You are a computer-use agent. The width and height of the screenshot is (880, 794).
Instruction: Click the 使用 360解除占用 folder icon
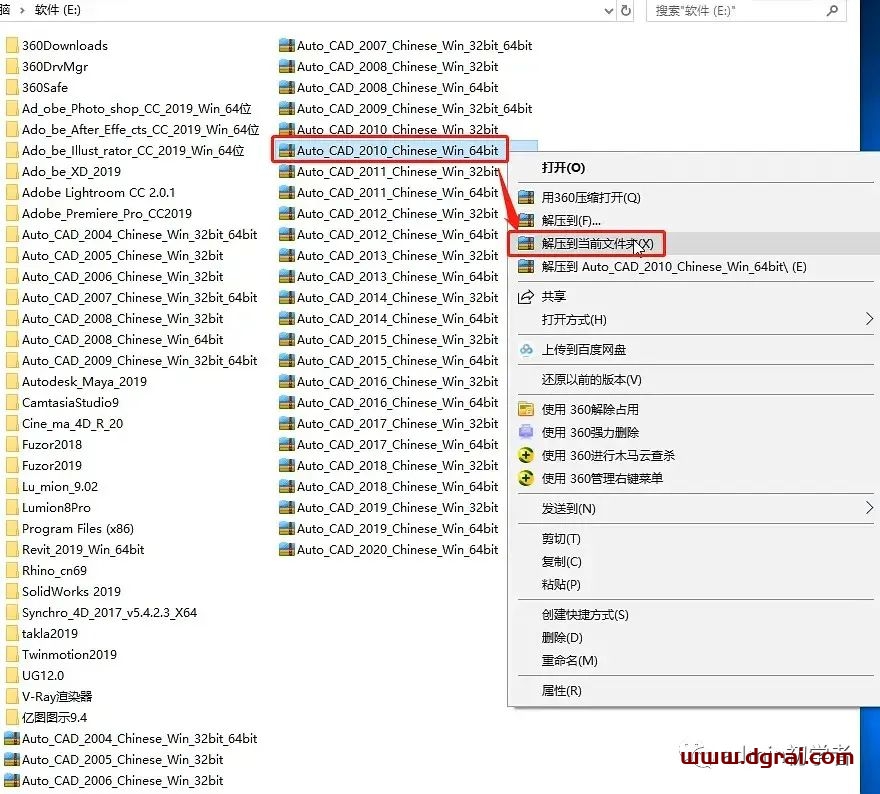click(526, 409)
